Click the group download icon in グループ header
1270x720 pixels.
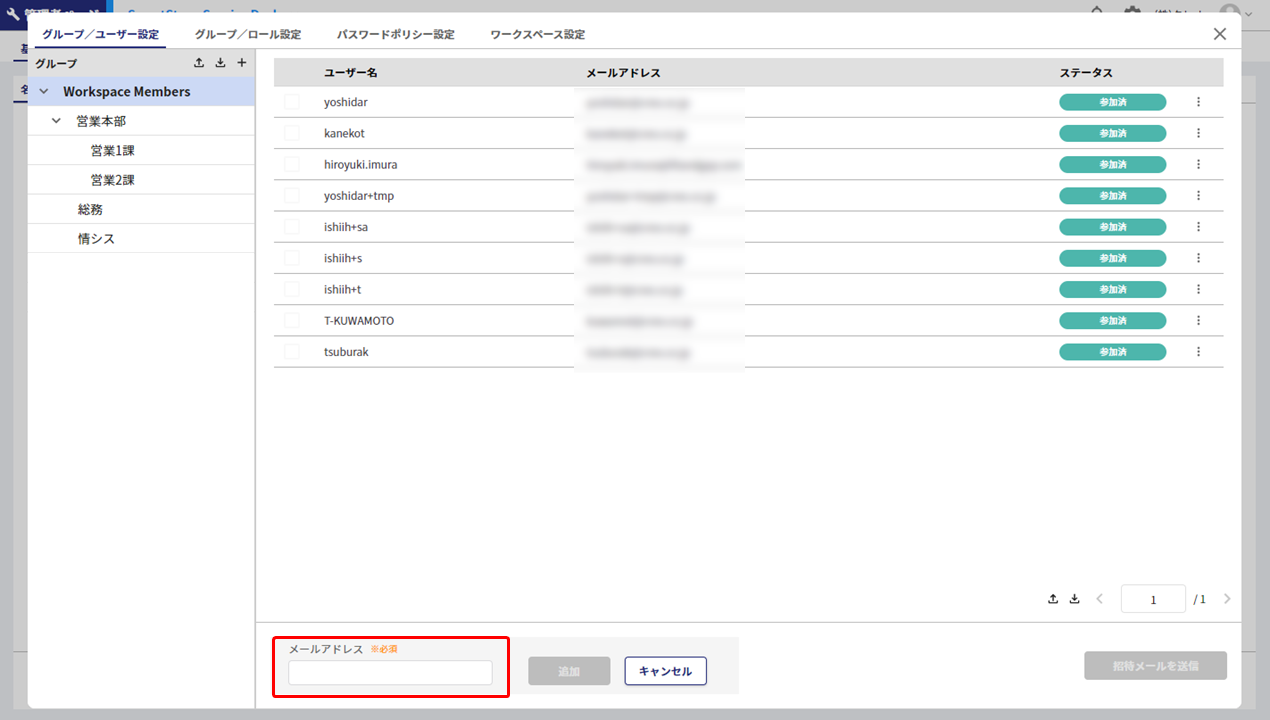pyautogui.click(x=220, y=63)
